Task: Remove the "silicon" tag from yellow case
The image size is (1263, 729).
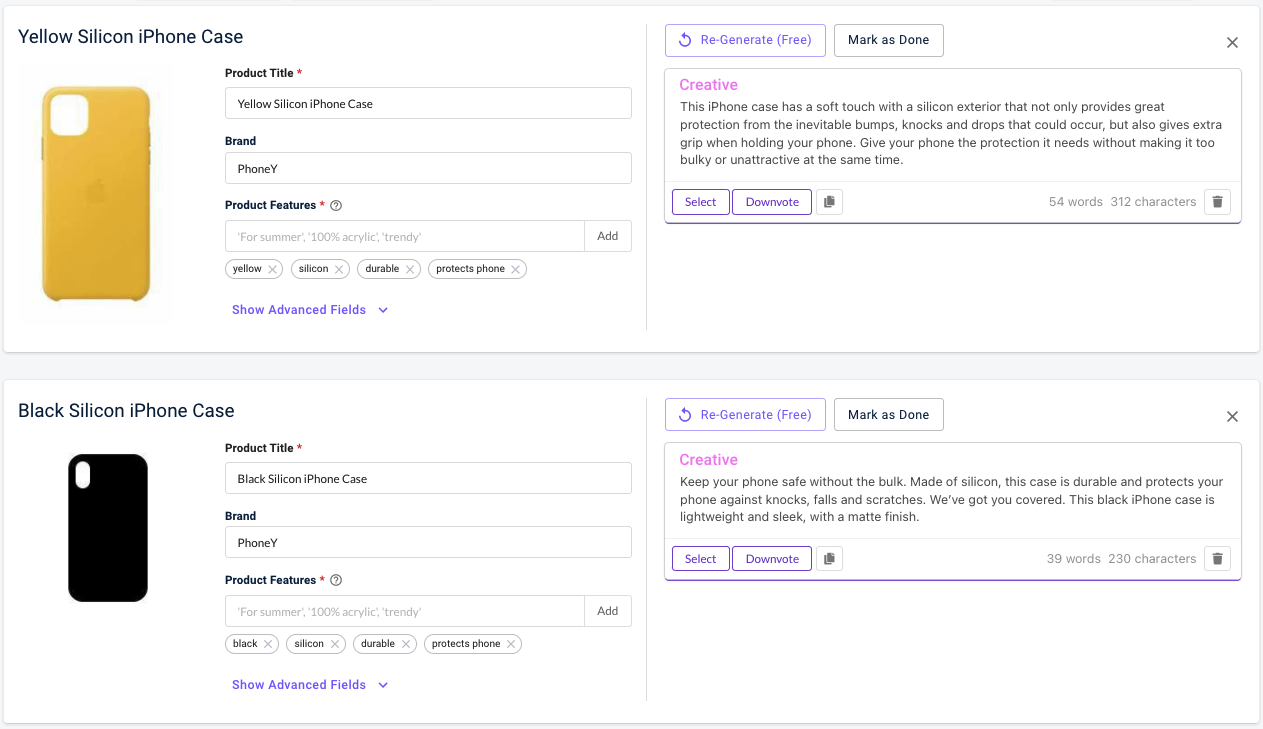Action: (x=339, y=268)
